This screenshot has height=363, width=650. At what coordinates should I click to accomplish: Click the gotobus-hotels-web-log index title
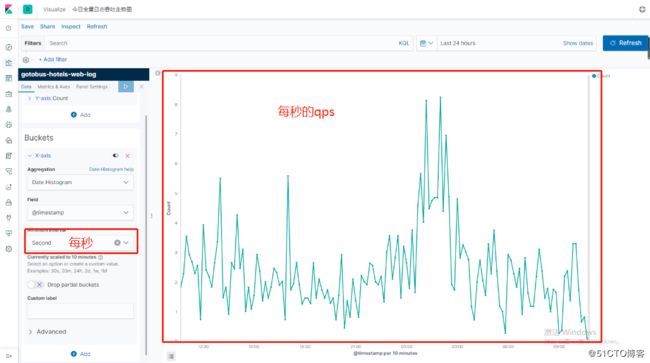[59, 75]
